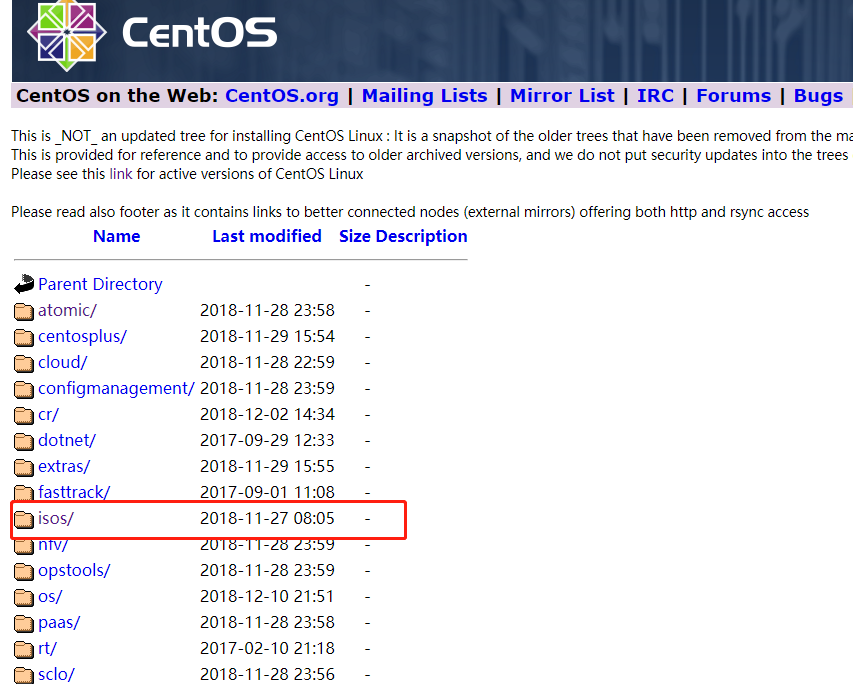This screenshot has width=853, height=684.
Task: Open the Mailing Lists link
Action: point(424,96)
